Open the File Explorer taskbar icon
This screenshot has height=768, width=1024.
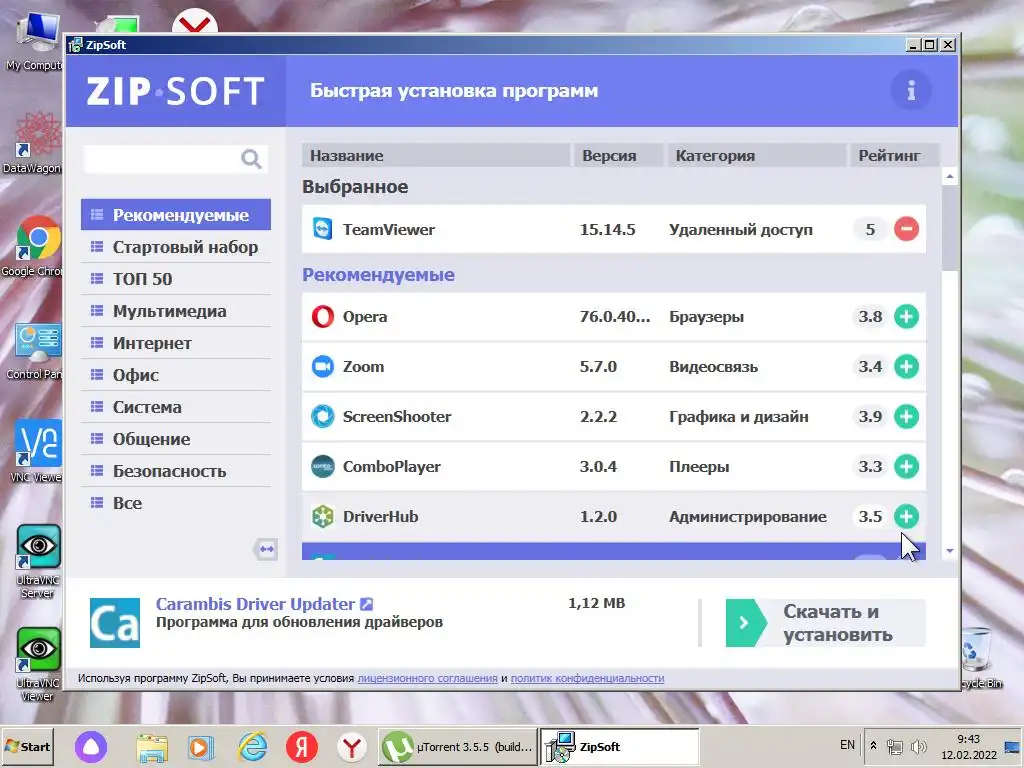[x=152, y=746]
